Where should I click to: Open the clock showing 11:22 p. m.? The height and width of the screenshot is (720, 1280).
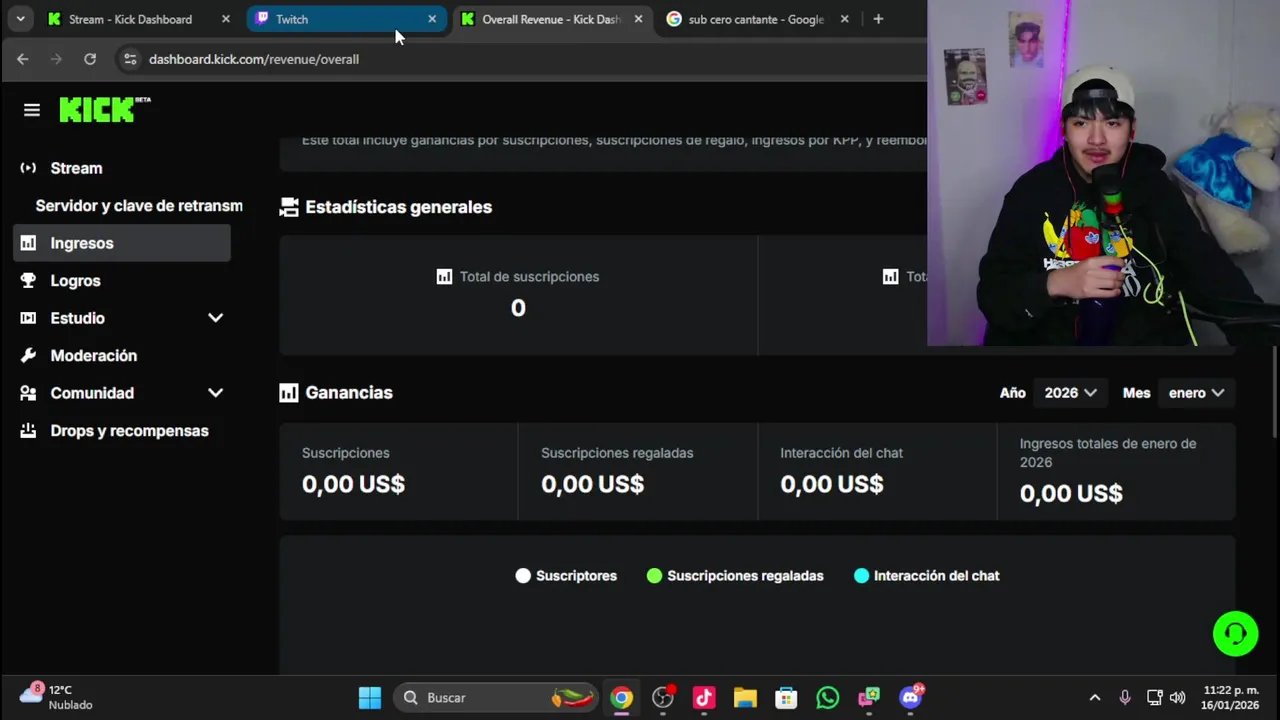[x=1230, y=697]
